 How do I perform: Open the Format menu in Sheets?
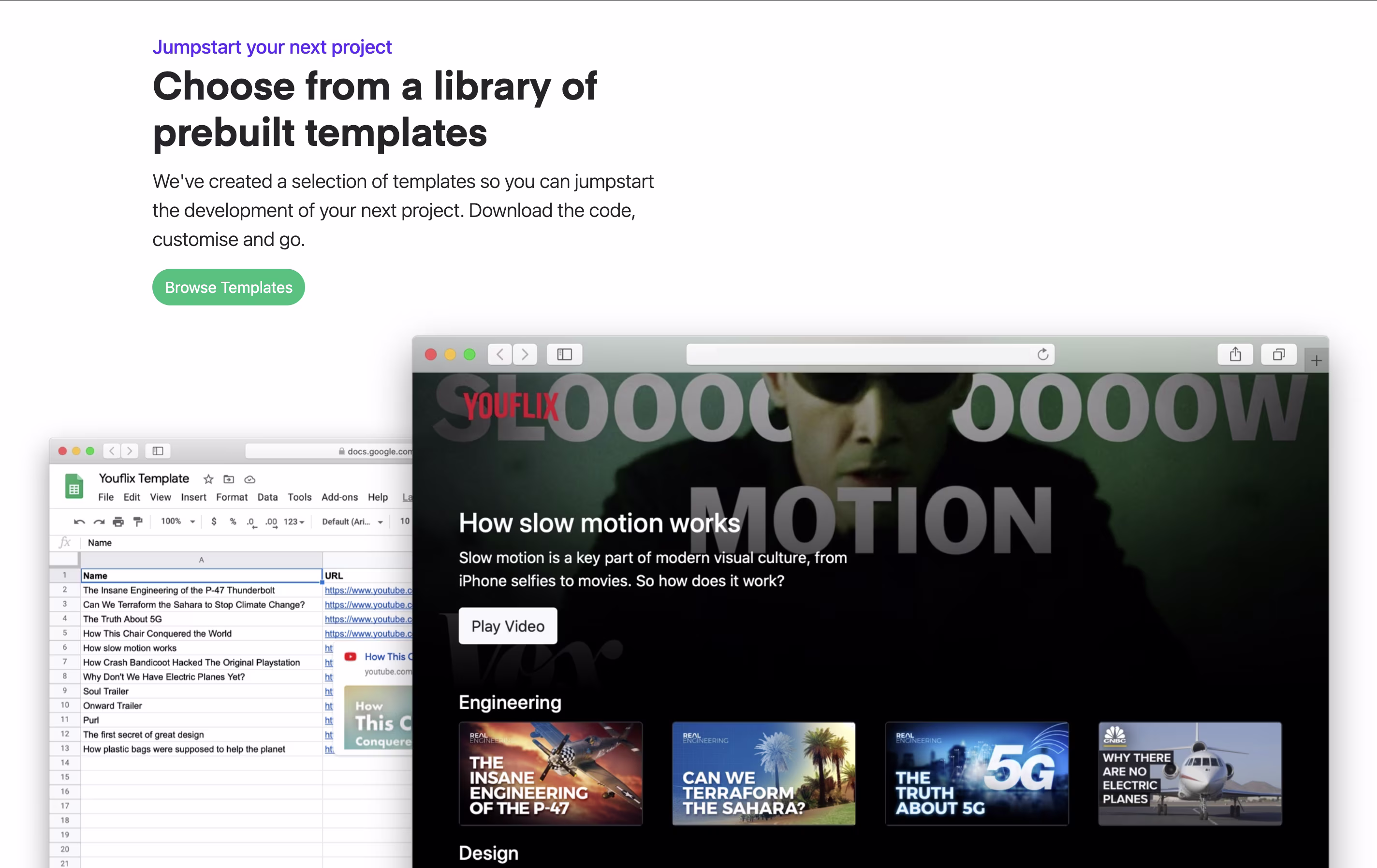[232, 497]
